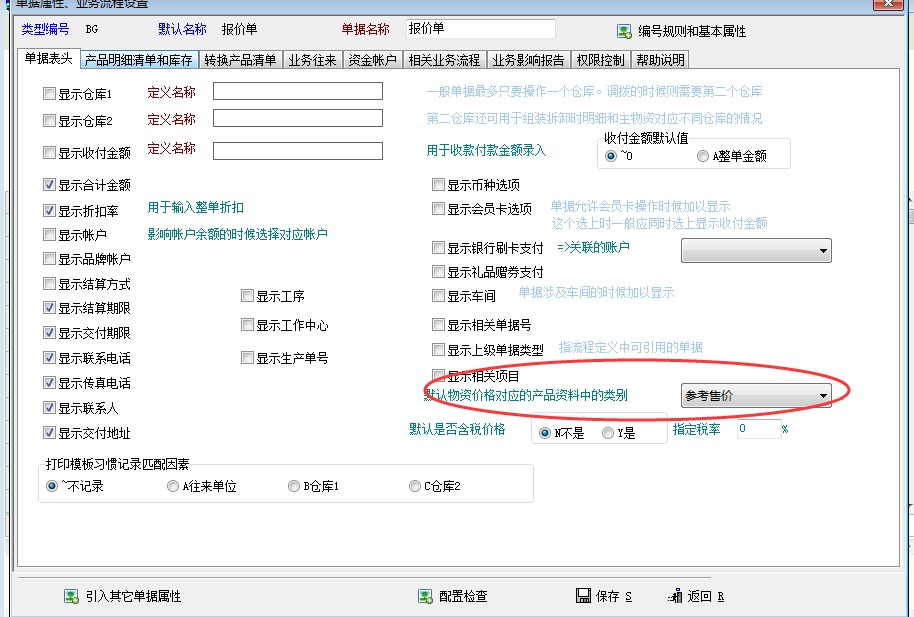914x617 pixels.
Task: Switch to the 产品明细清单和库存 tab
Action: coord(139,60)
